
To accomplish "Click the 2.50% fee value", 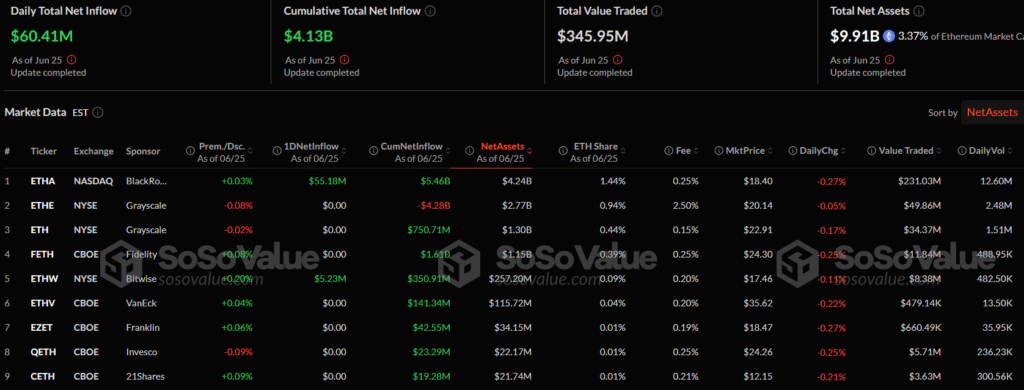I will [x=686, y=206].
